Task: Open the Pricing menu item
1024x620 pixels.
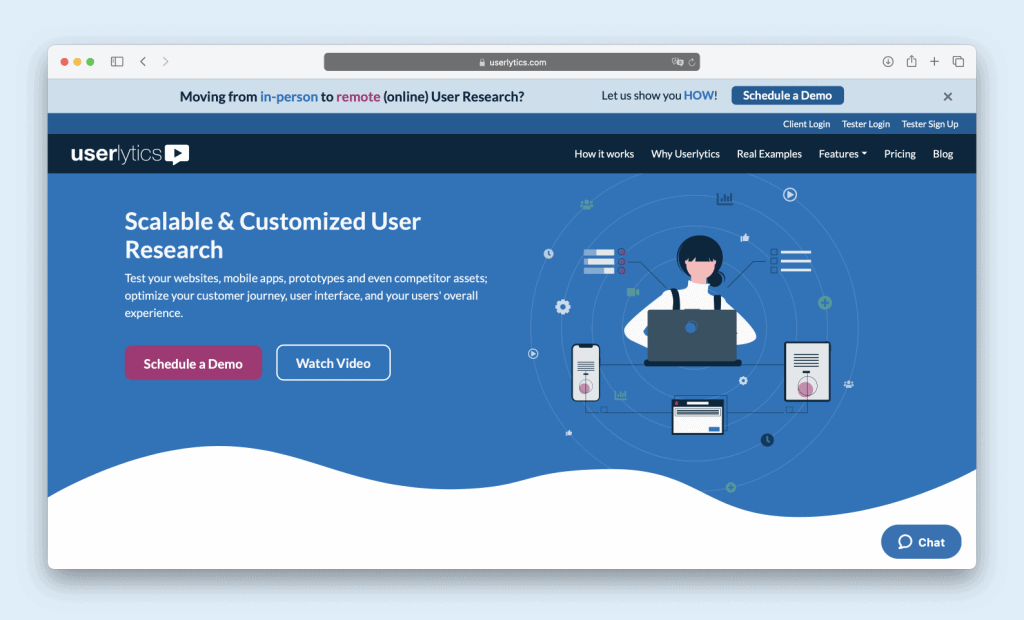Action: pyautogui.click(x=900, y=154)
